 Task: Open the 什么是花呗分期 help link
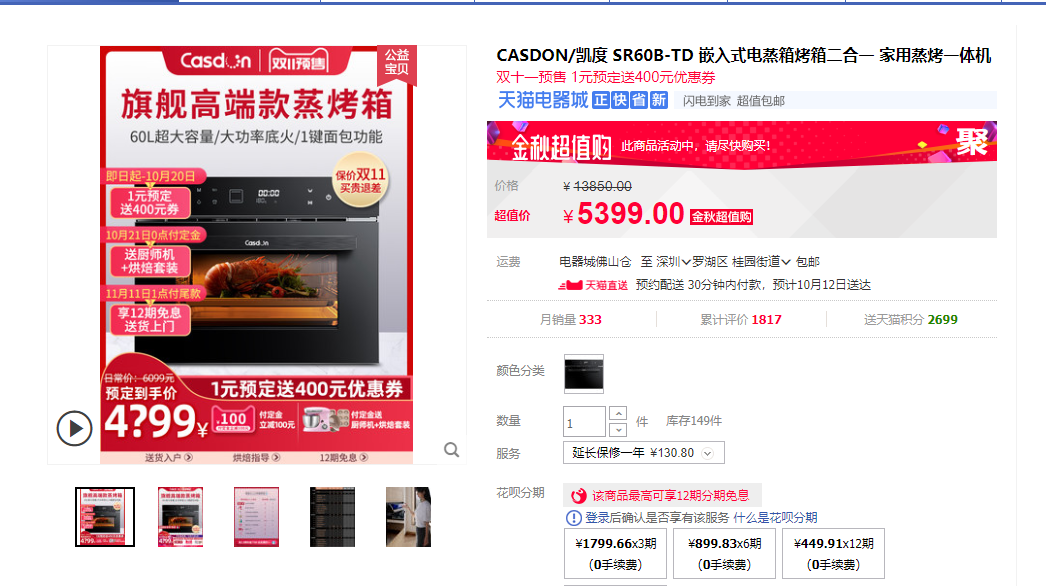775,518
